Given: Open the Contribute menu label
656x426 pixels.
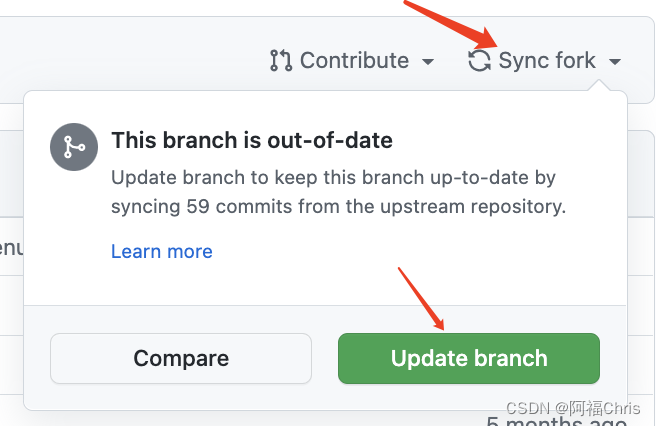Looking at the screenshot, I should pyautogui.click(x=354, y=61).
